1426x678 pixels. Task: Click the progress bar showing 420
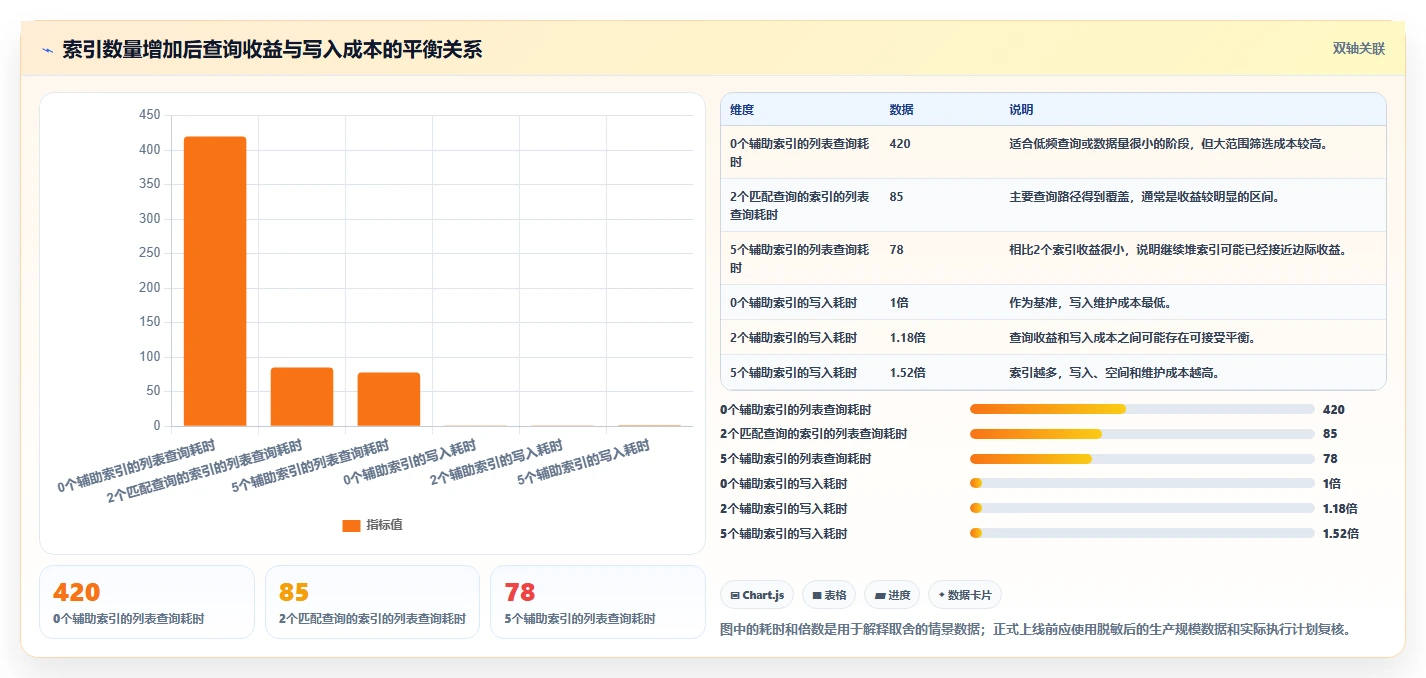pyautogui.click(x=1142, y=409)
